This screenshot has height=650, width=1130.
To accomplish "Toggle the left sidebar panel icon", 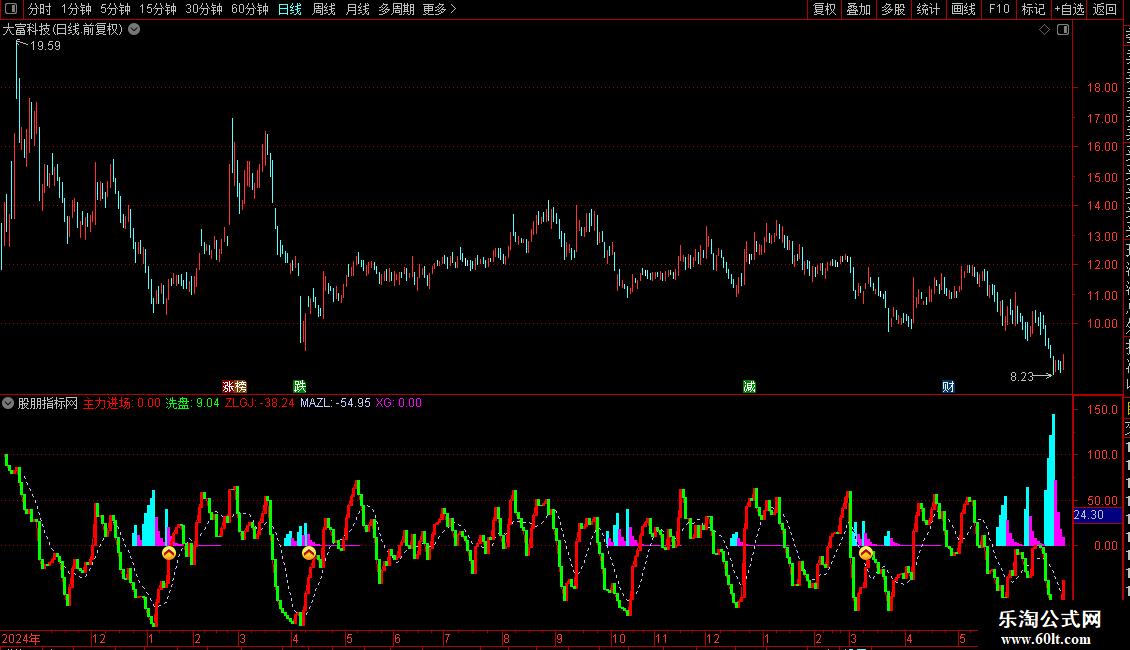I will 11,9.
